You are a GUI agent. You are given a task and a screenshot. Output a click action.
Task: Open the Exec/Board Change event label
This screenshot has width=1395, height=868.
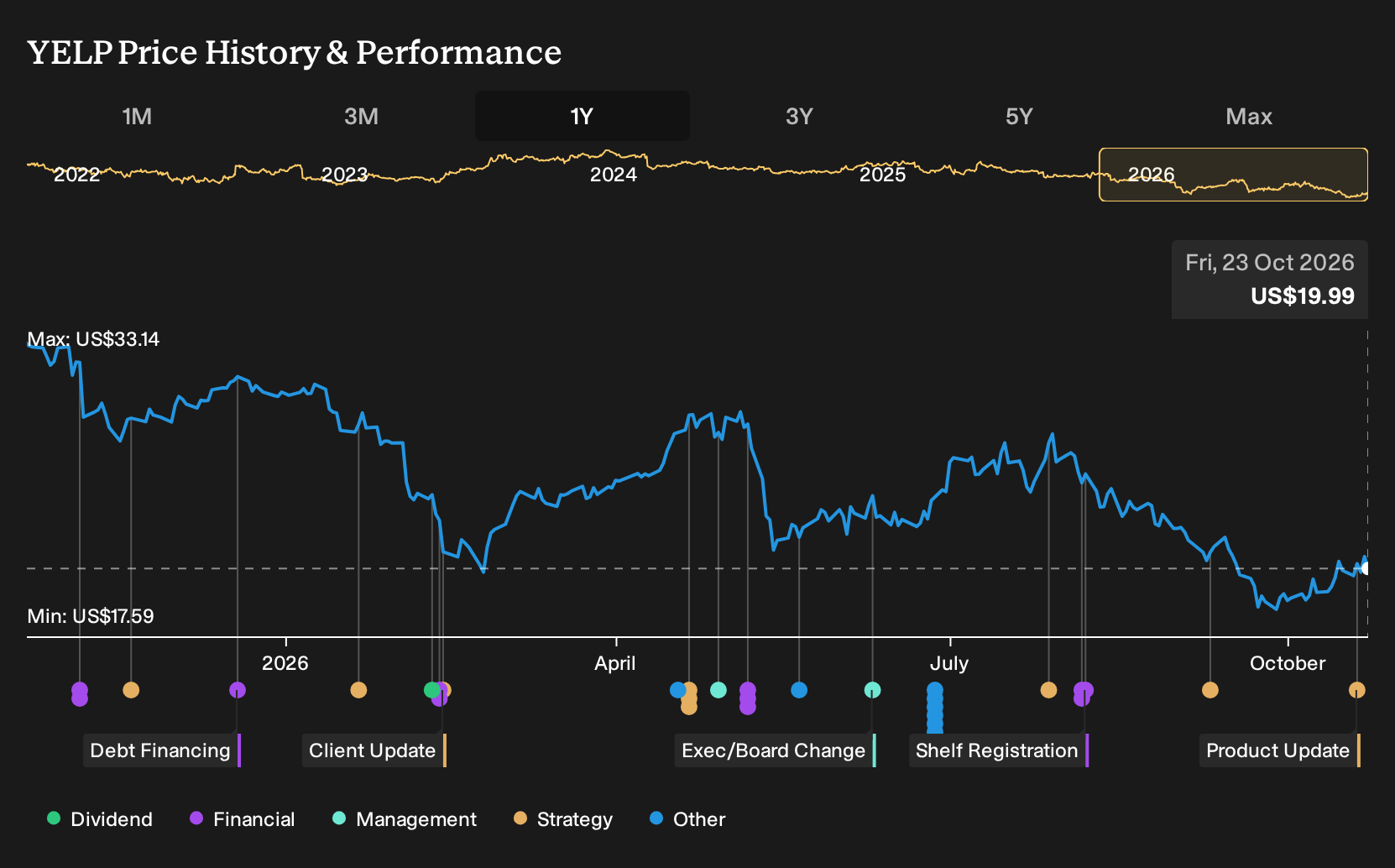point(776,750)
